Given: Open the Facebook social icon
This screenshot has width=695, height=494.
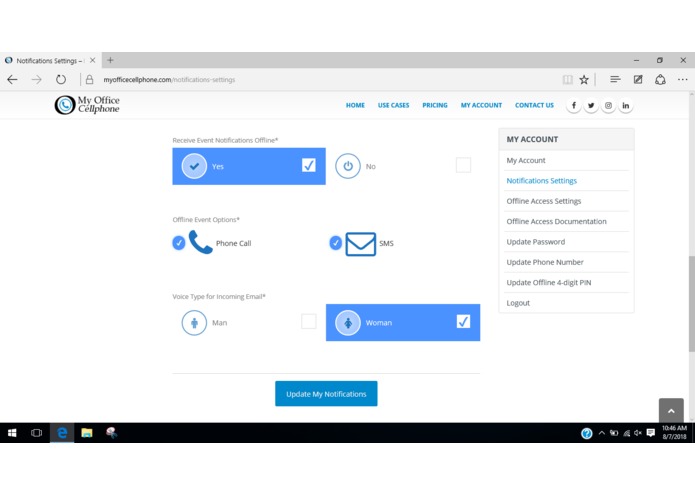Looking at the screenshot, I should pos(574,105).
